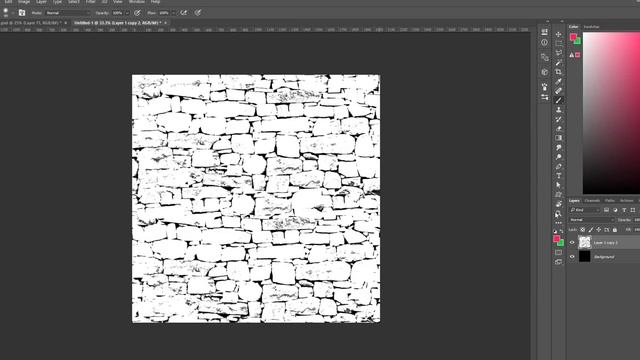Switch to the Actions tab
The width and height of the screenshot is (640, 360).
pyautogui.click(x=627, y=200)
